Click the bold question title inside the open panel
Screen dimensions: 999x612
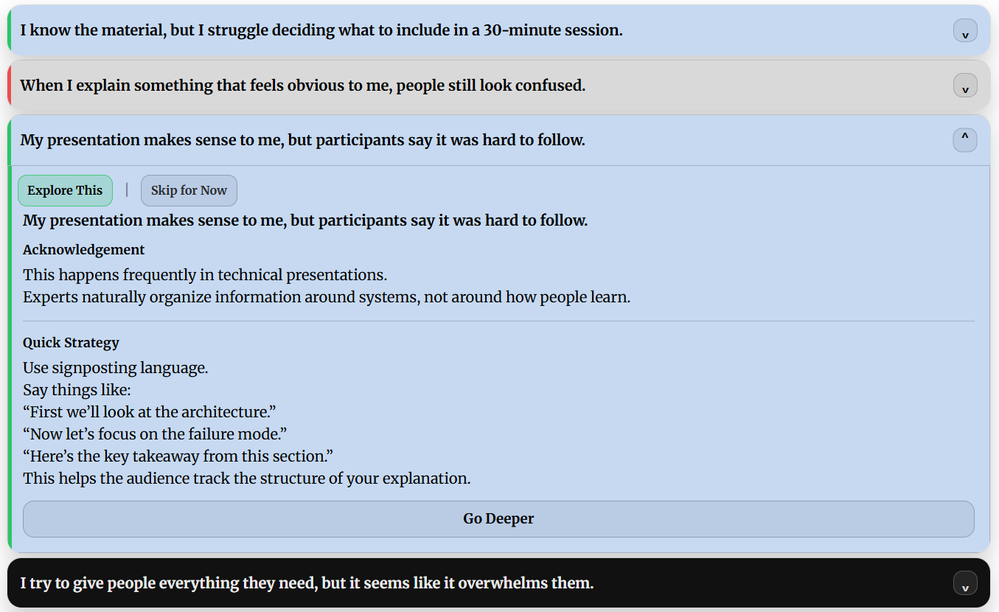pos(305,220)
